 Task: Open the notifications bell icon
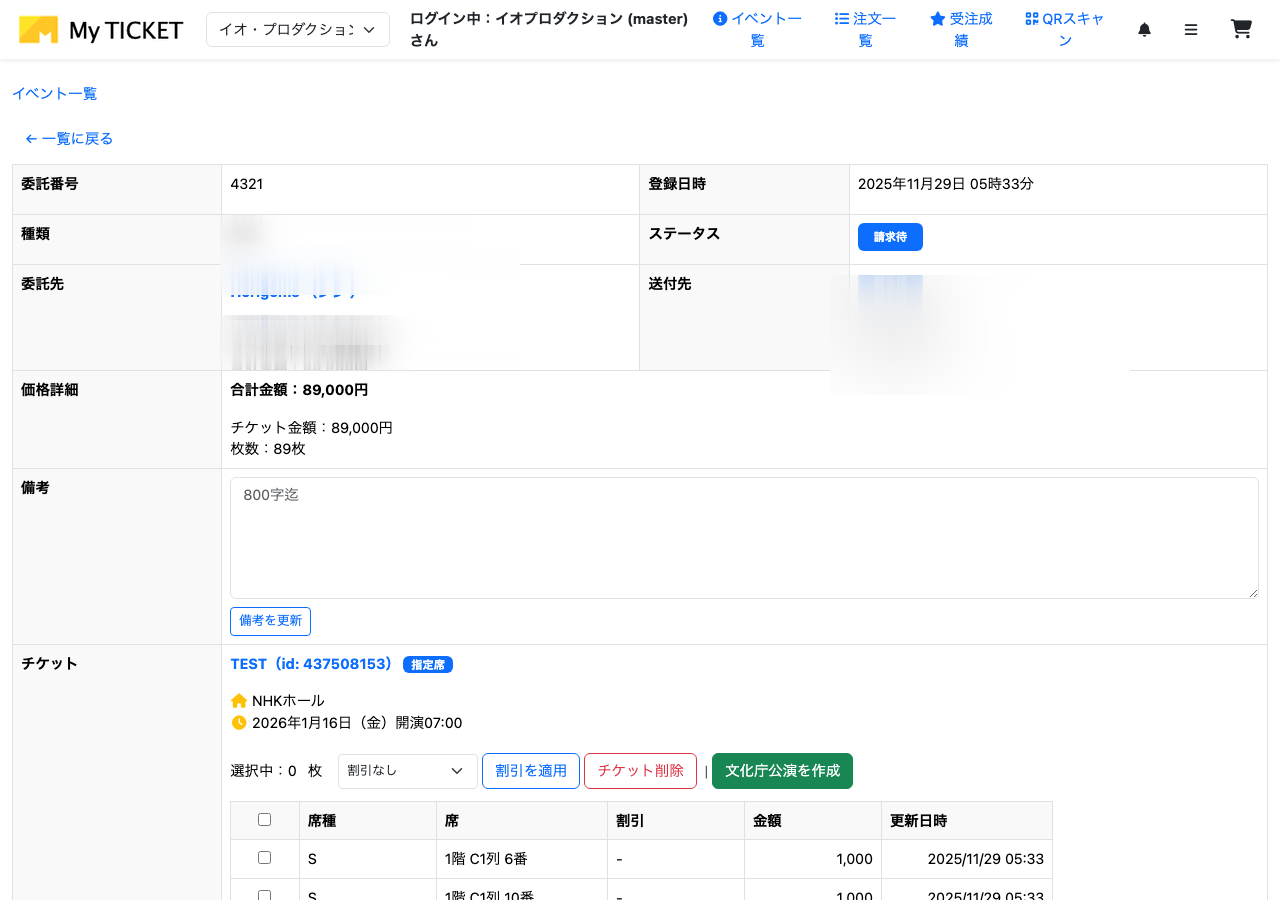pos(1144,29)
